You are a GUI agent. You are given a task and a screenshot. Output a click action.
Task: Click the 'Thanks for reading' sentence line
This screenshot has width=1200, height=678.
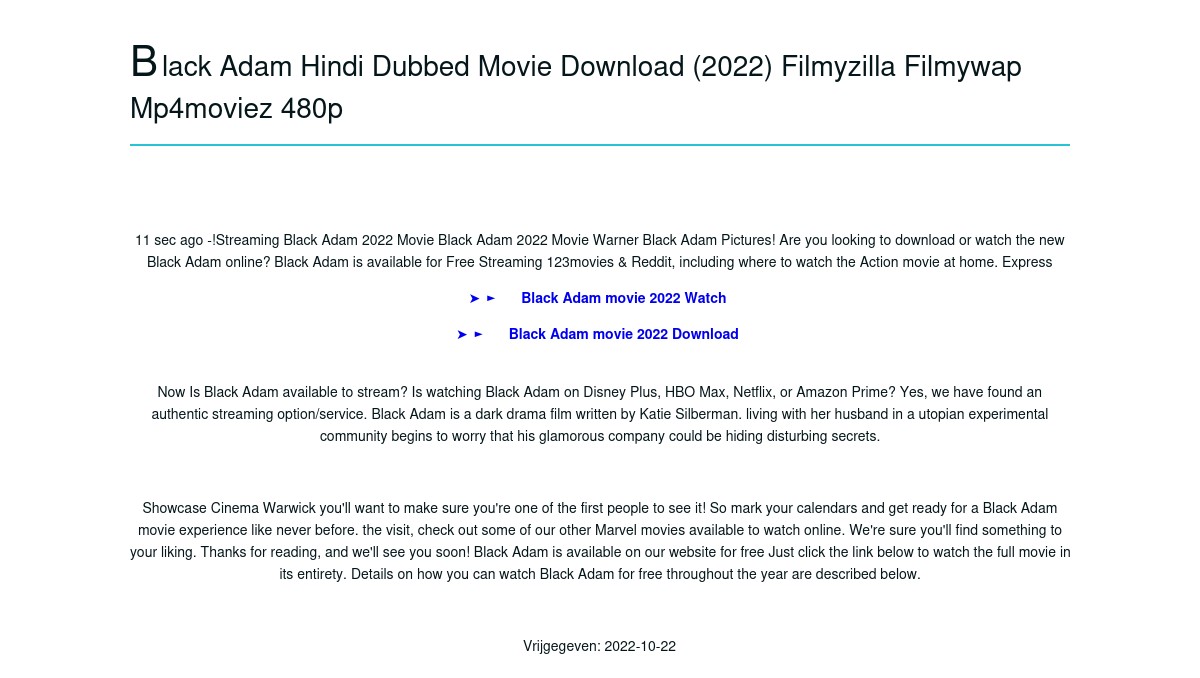[600, 552]
